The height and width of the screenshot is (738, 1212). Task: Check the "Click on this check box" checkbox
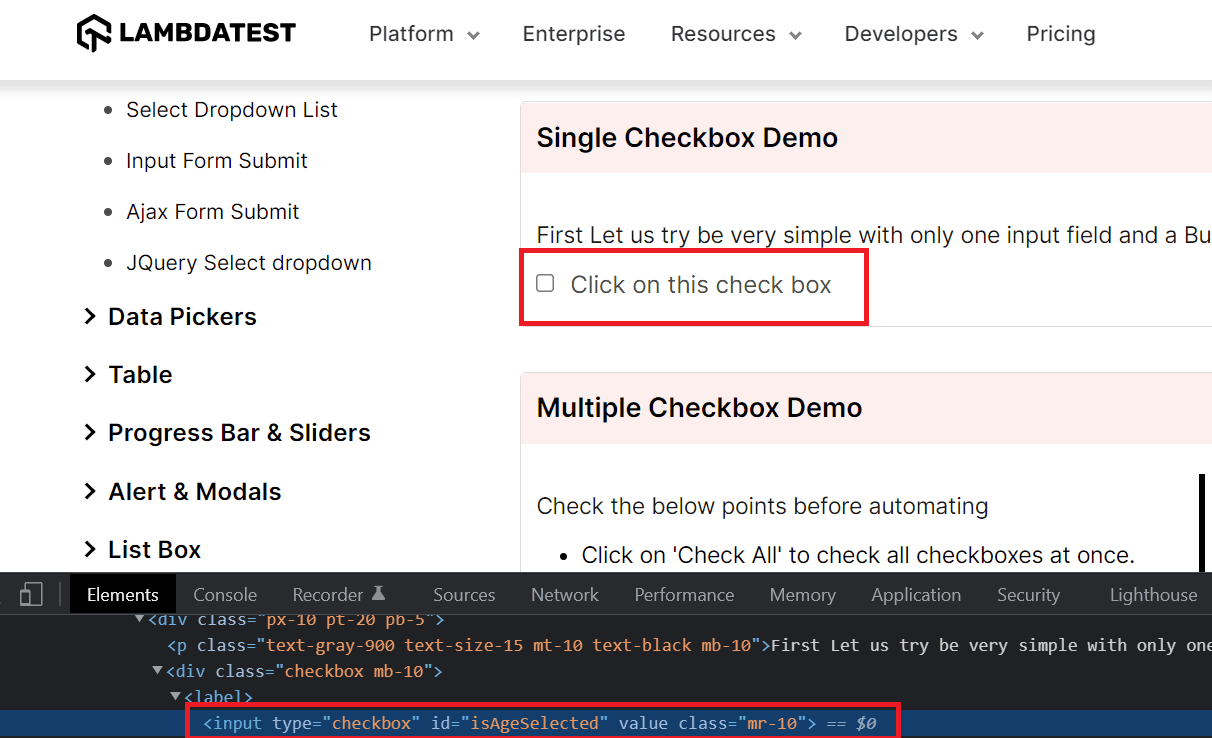(x=545, y=283)
